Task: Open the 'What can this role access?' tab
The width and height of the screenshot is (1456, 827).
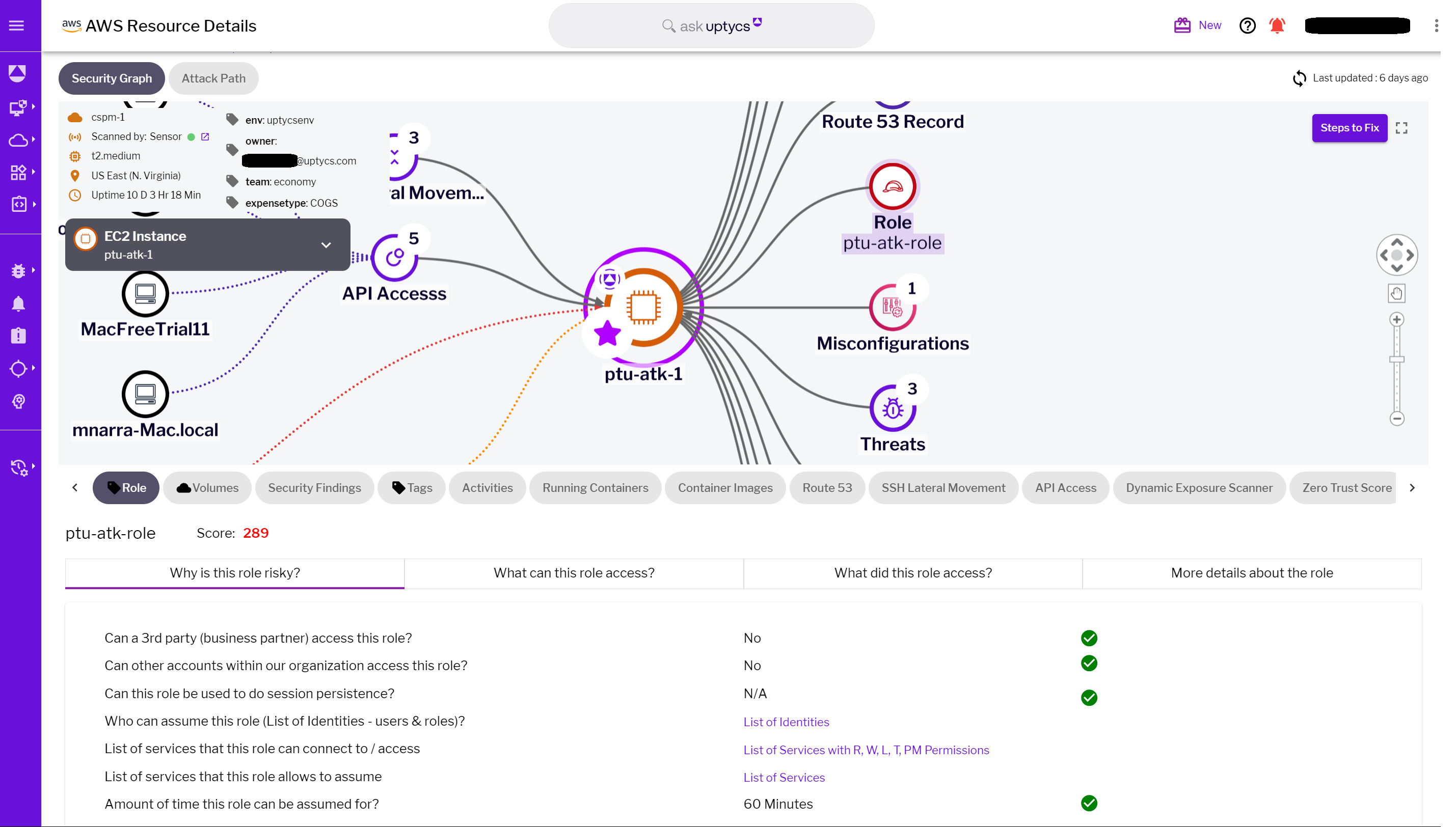Action: [573, 573]
